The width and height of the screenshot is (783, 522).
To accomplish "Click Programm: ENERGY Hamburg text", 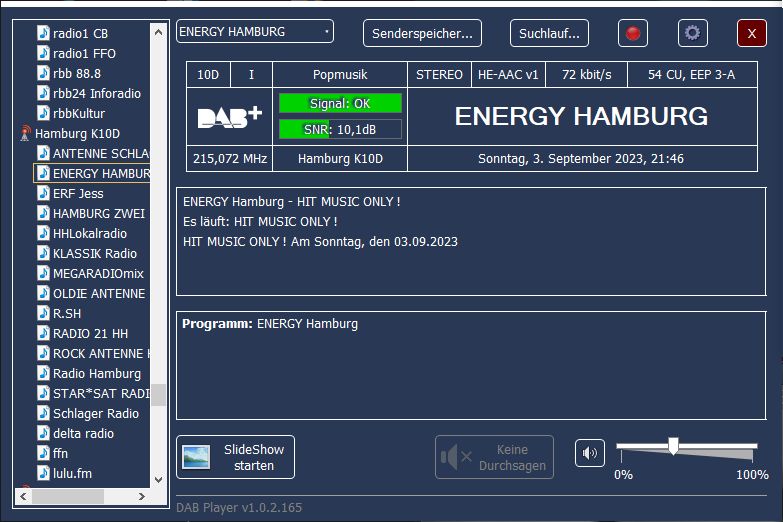I will 270,324.
